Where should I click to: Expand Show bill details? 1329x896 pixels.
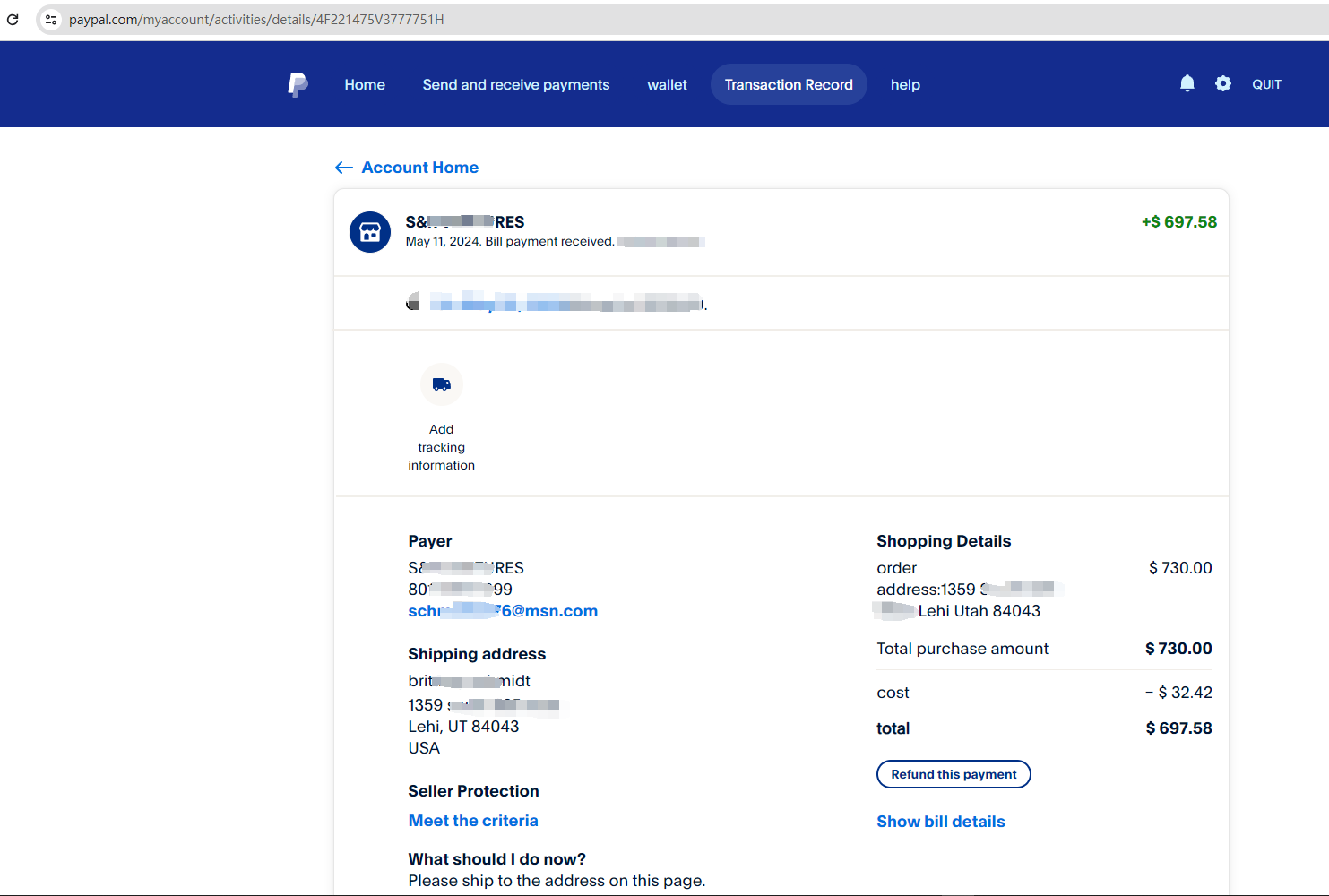(x=940, y=822)
